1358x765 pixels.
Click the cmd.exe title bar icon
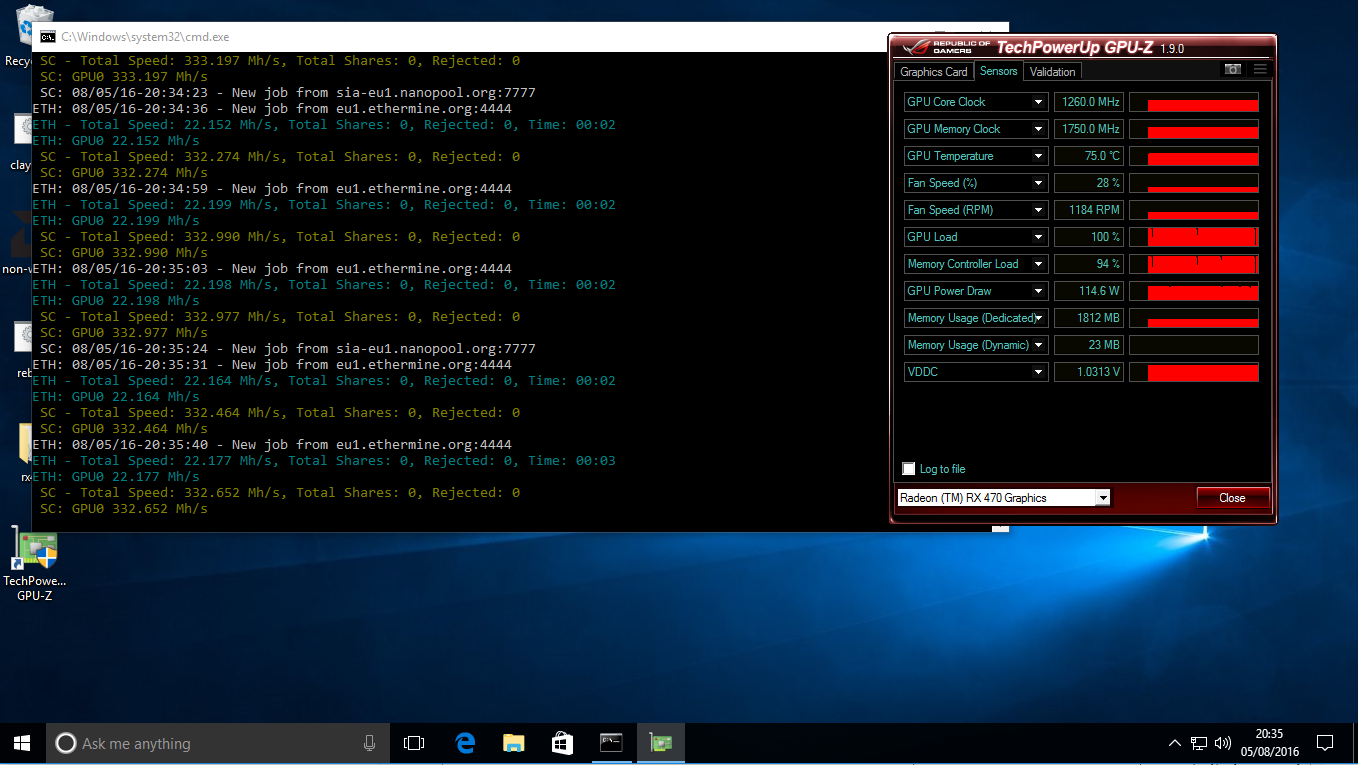coord(47,37)
